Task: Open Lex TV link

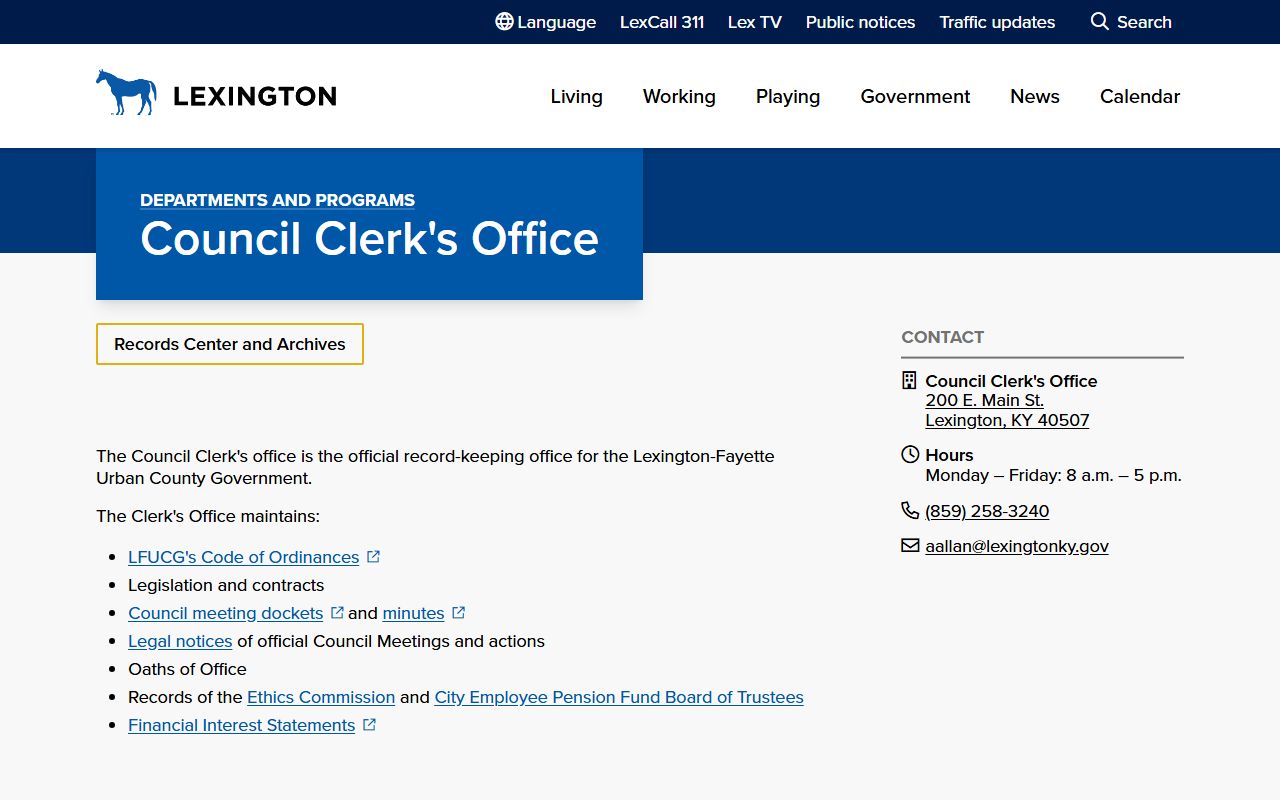Action: tap(755, 22)
